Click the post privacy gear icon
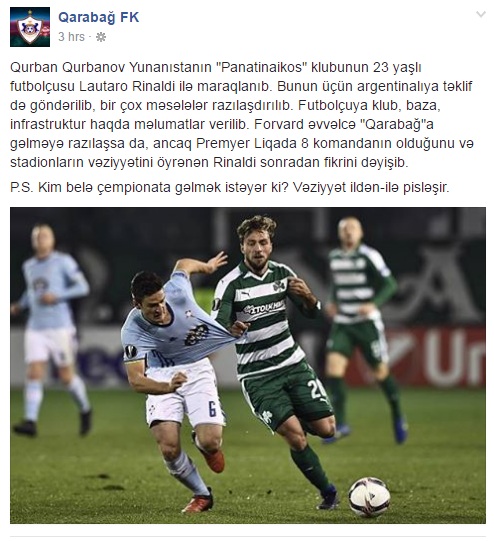 tap(101, 37)
